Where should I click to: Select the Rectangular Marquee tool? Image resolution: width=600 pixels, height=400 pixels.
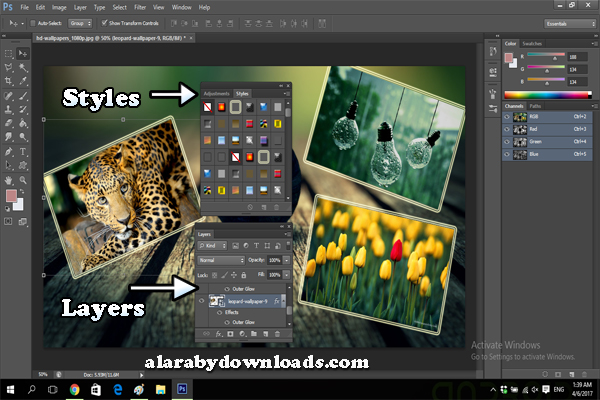8,54
